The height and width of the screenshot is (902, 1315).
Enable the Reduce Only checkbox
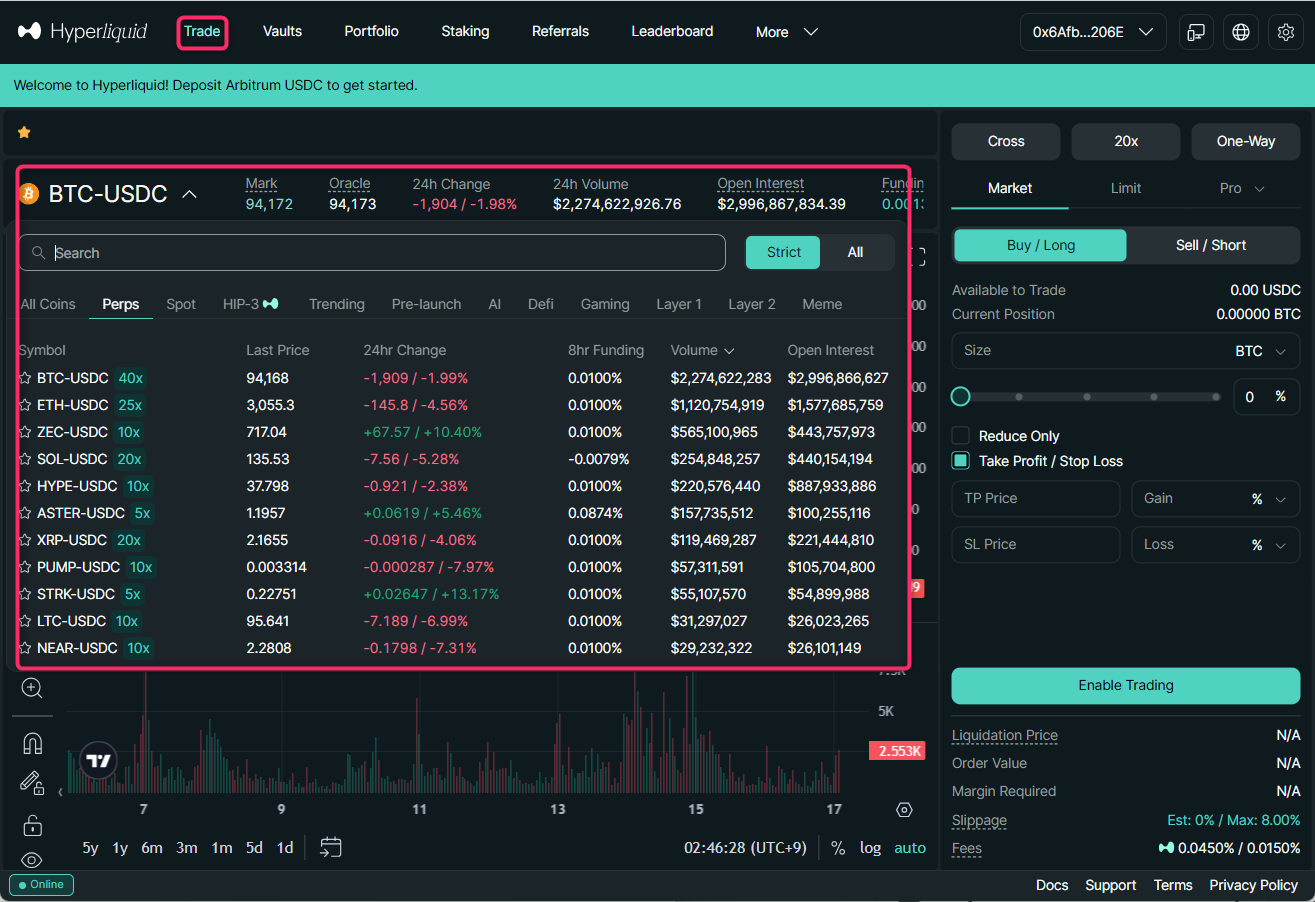[961, 436]
